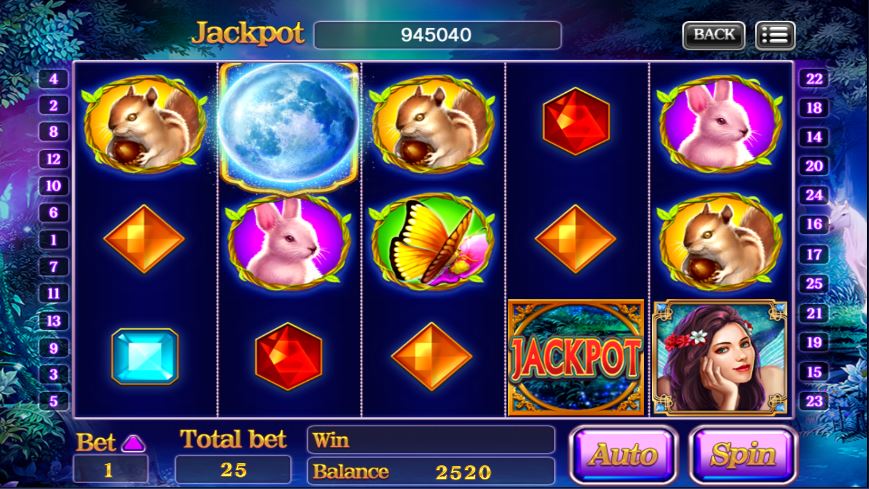Click the pink rabbit in fifth reel
Screen dimensions: 869x489
[720, 124]
